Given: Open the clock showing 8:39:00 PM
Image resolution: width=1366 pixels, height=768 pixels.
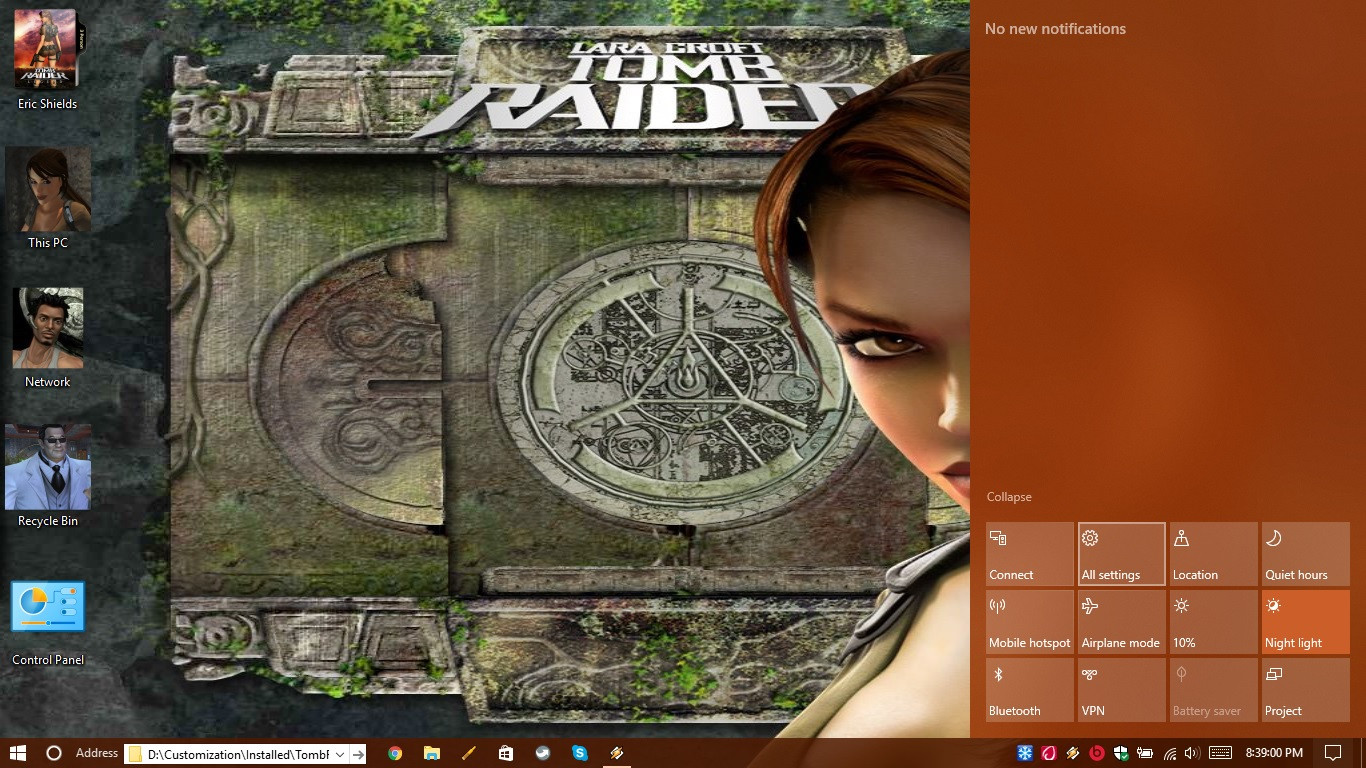Looking at the screenshot, I should pyautogui.click(x=1274, y=753).
